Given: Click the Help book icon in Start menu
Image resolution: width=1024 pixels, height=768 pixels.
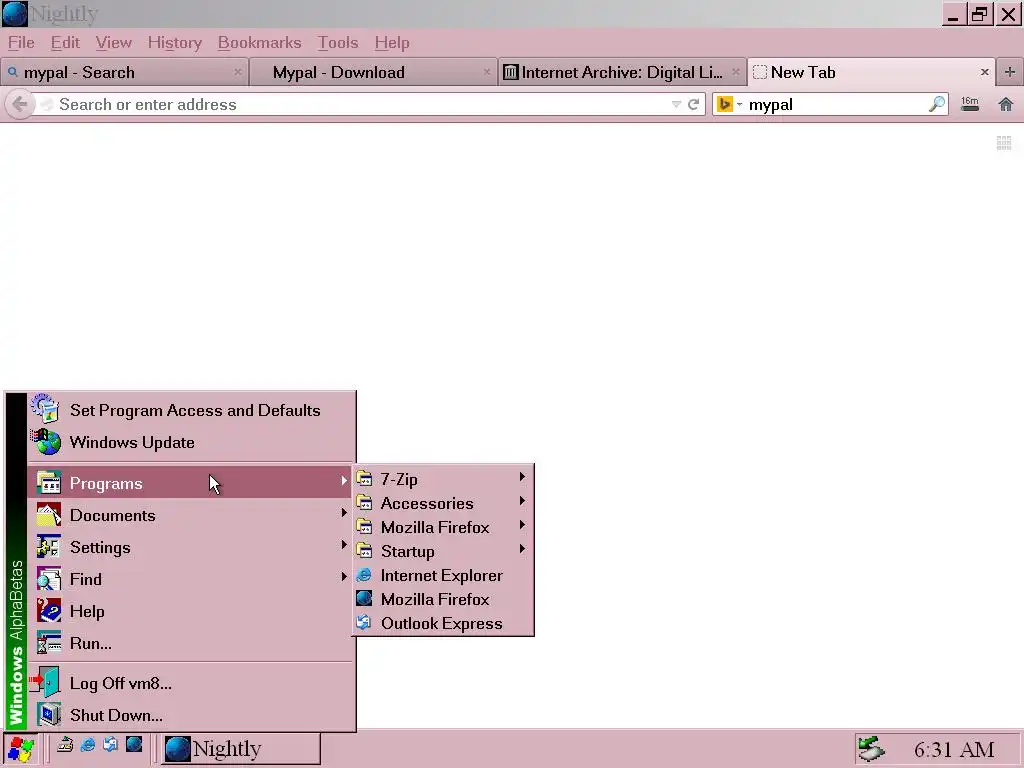Looking at the screenshot, I should (x=49, y=611).
